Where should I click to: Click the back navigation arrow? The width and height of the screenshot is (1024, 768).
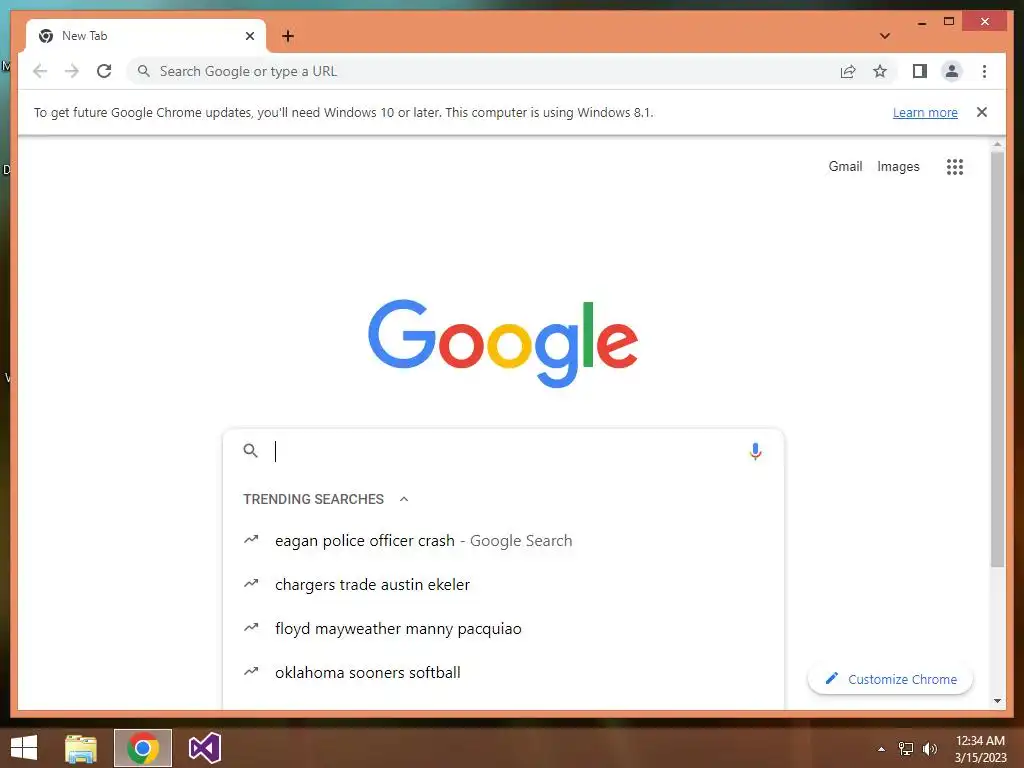[x=40, y=71]
